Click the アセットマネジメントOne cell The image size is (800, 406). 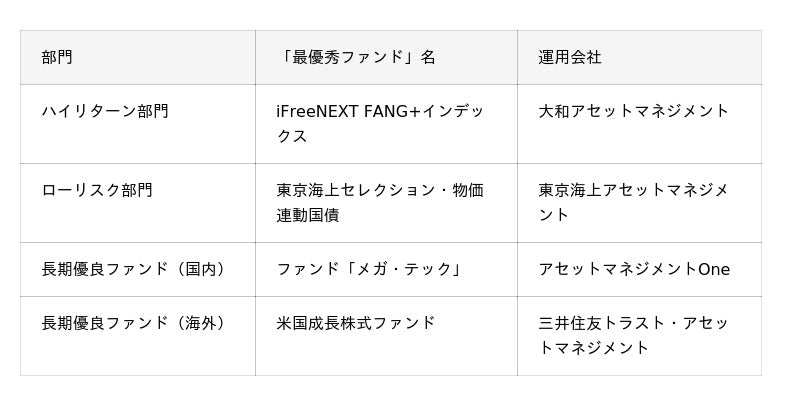tap(634, 269)
